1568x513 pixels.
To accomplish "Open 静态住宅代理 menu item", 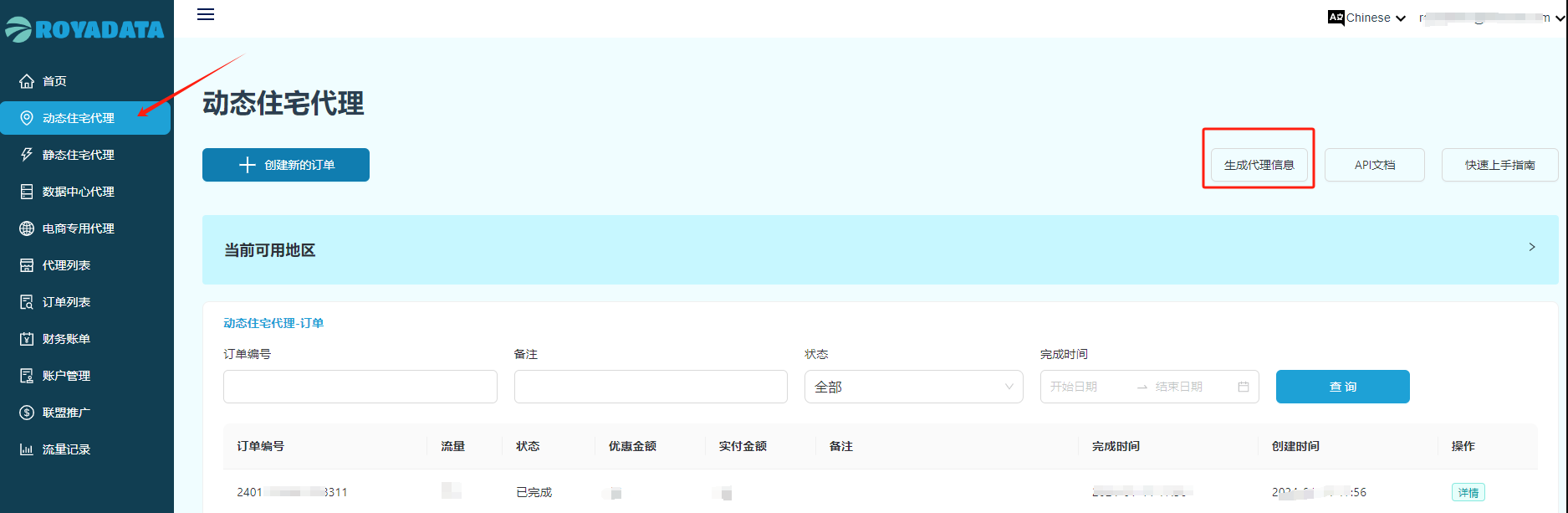I will pos(86,155).
